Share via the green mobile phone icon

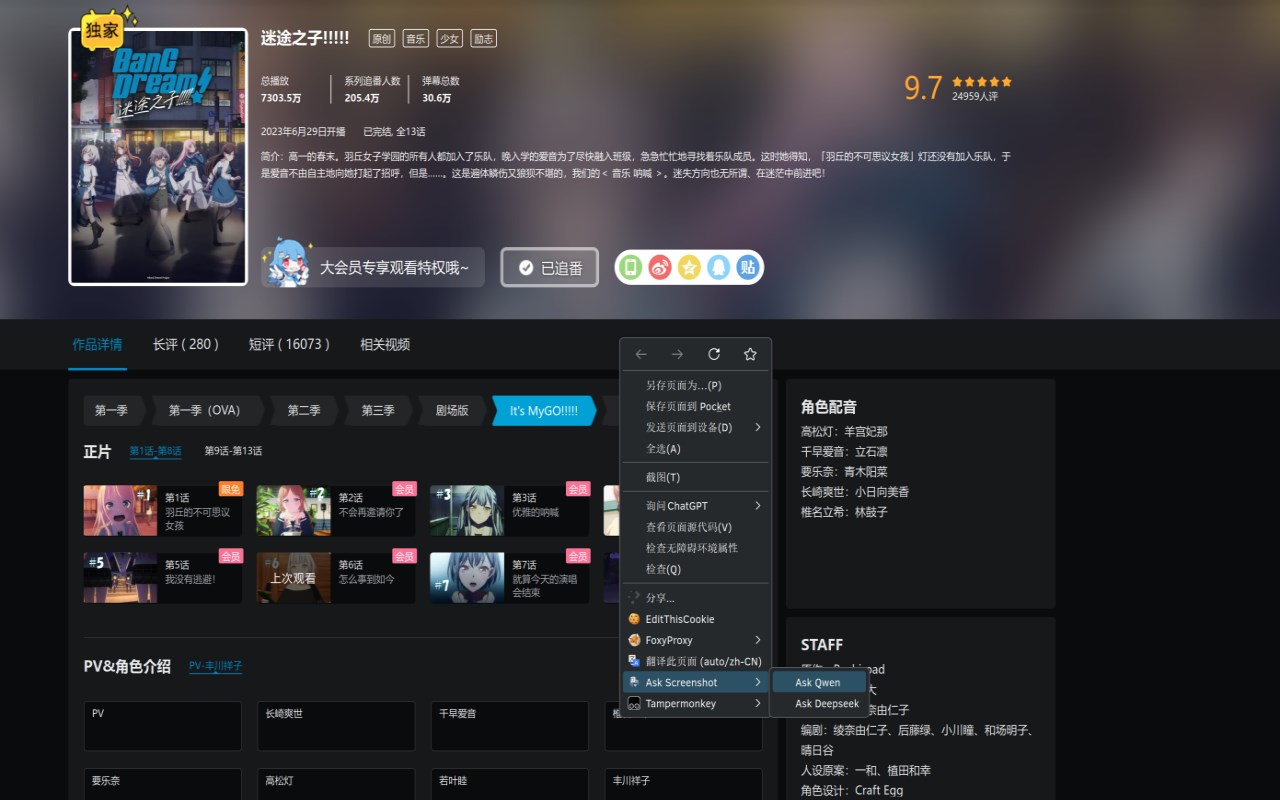(x=631, y=267)
